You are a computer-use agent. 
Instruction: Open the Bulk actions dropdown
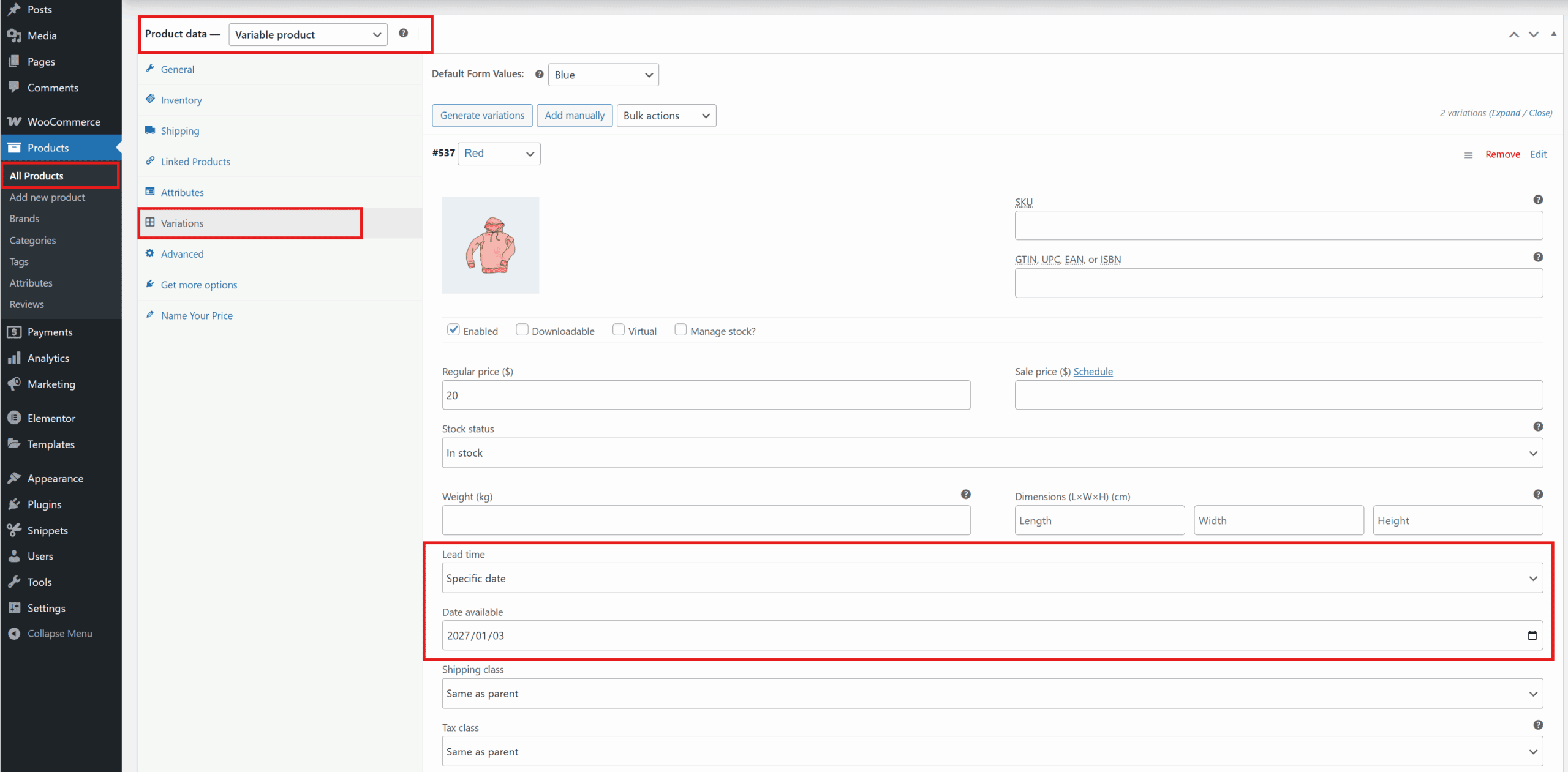(666, 116)
